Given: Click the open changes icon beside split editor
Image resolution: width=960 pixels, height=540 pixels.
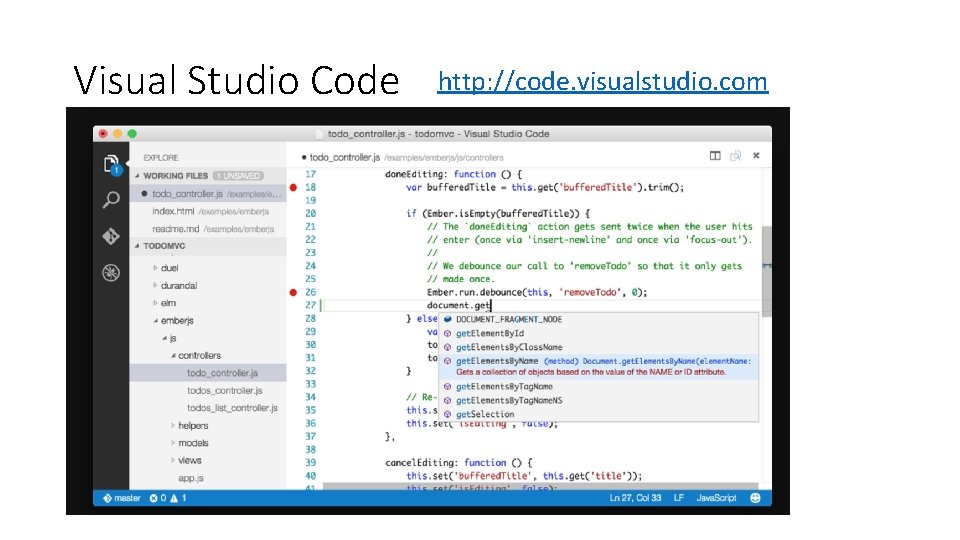Looking at the screenshot, I should (735, 156).
